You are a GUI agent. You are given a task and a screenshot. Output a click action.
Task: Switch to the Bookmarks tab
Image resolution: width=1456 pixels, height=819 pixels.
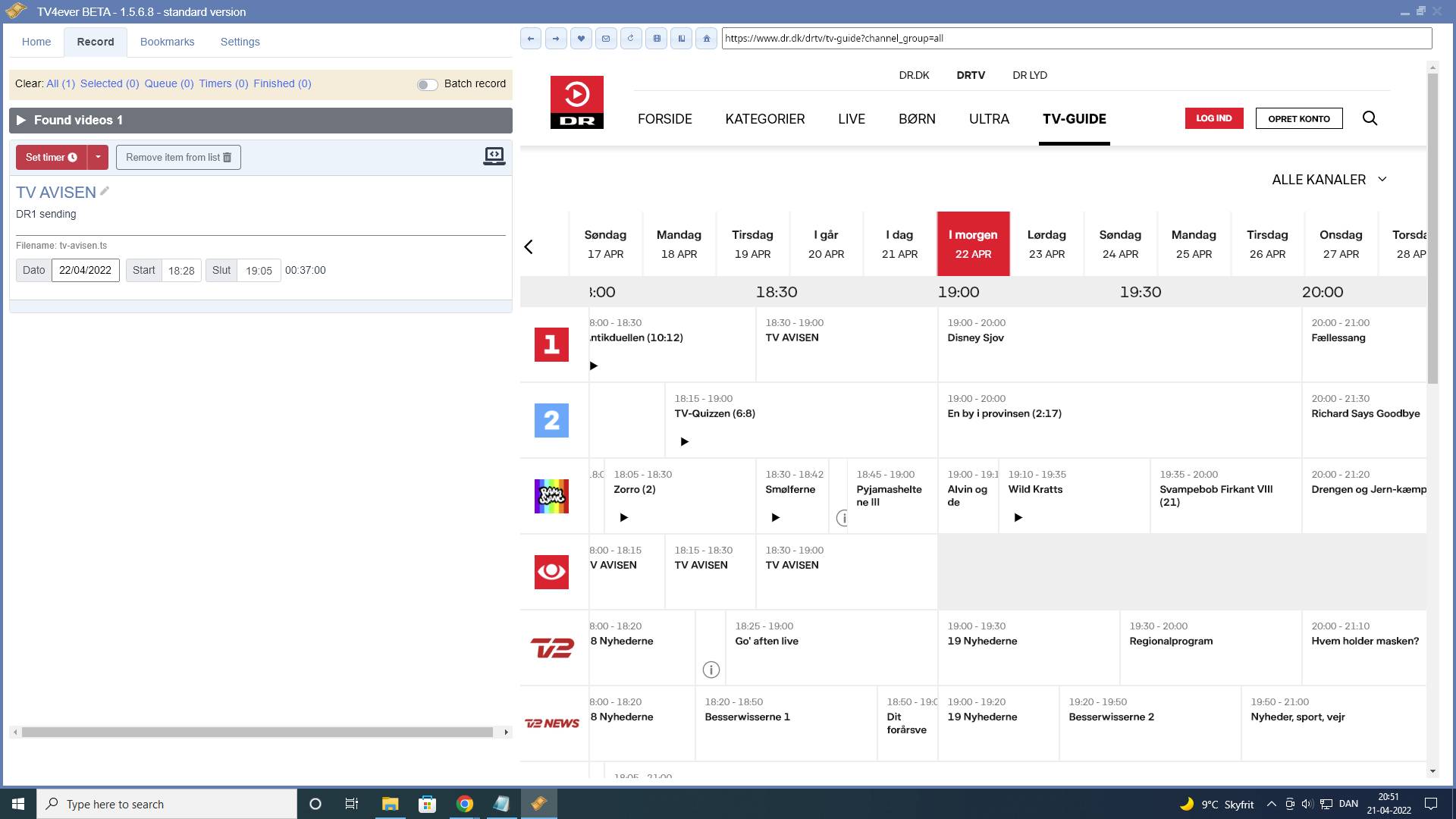[x=167, y=42]
